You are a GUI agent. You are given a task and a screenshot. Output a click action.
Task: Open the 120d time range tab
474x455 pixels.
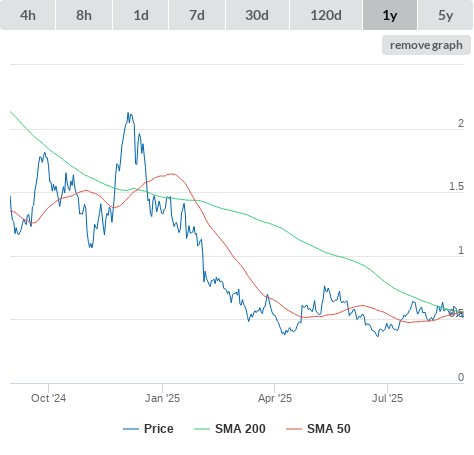(326, 15)
